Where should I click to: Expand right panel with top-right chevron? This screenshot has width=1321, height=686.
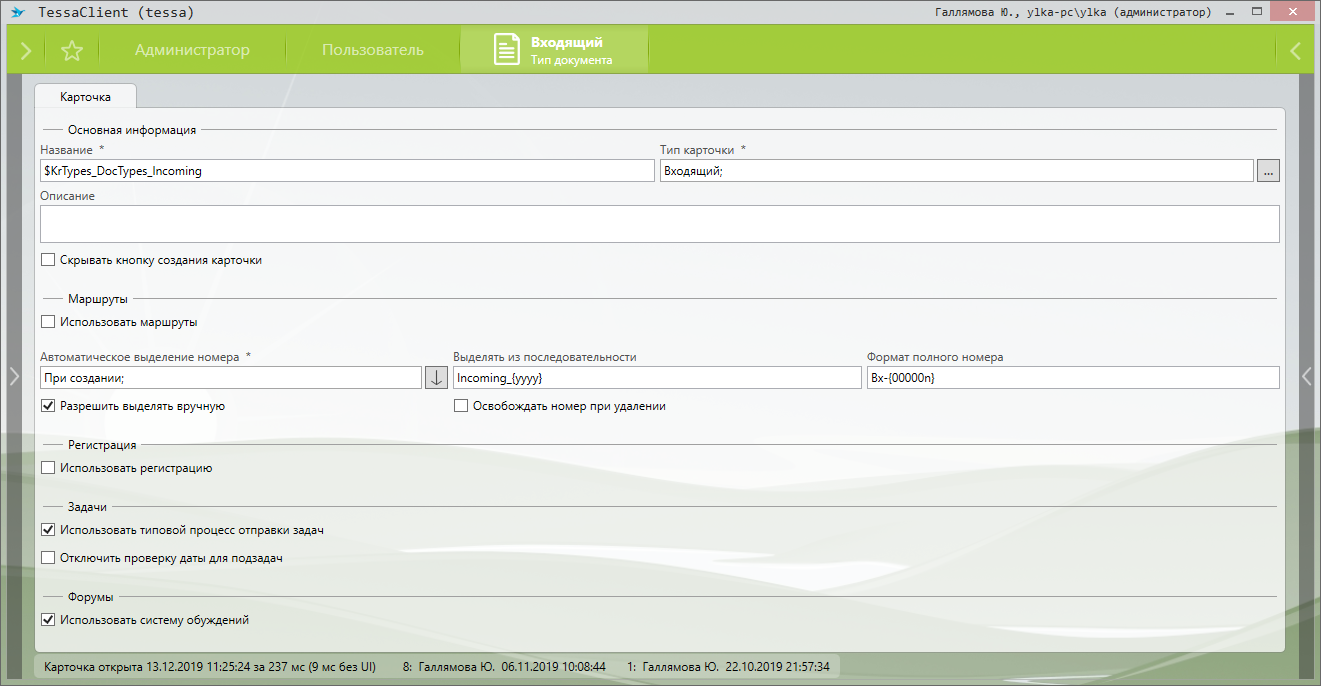tap(1295, 51)
